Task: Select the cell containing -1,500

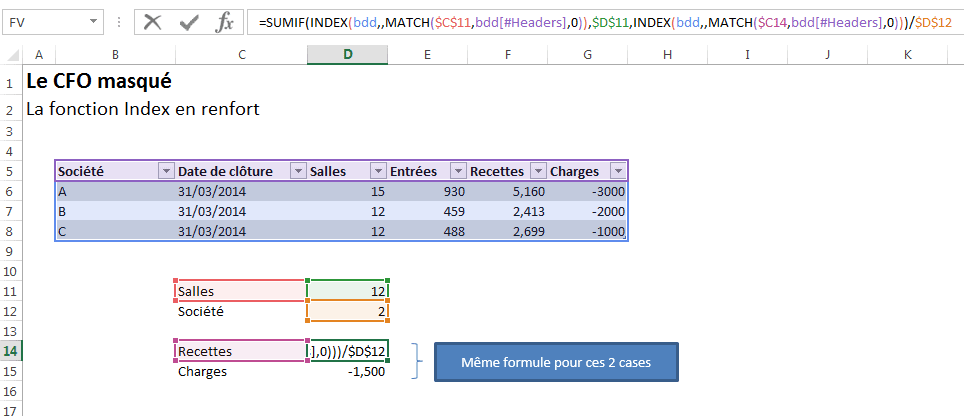Action: click(x=347, y=372)
